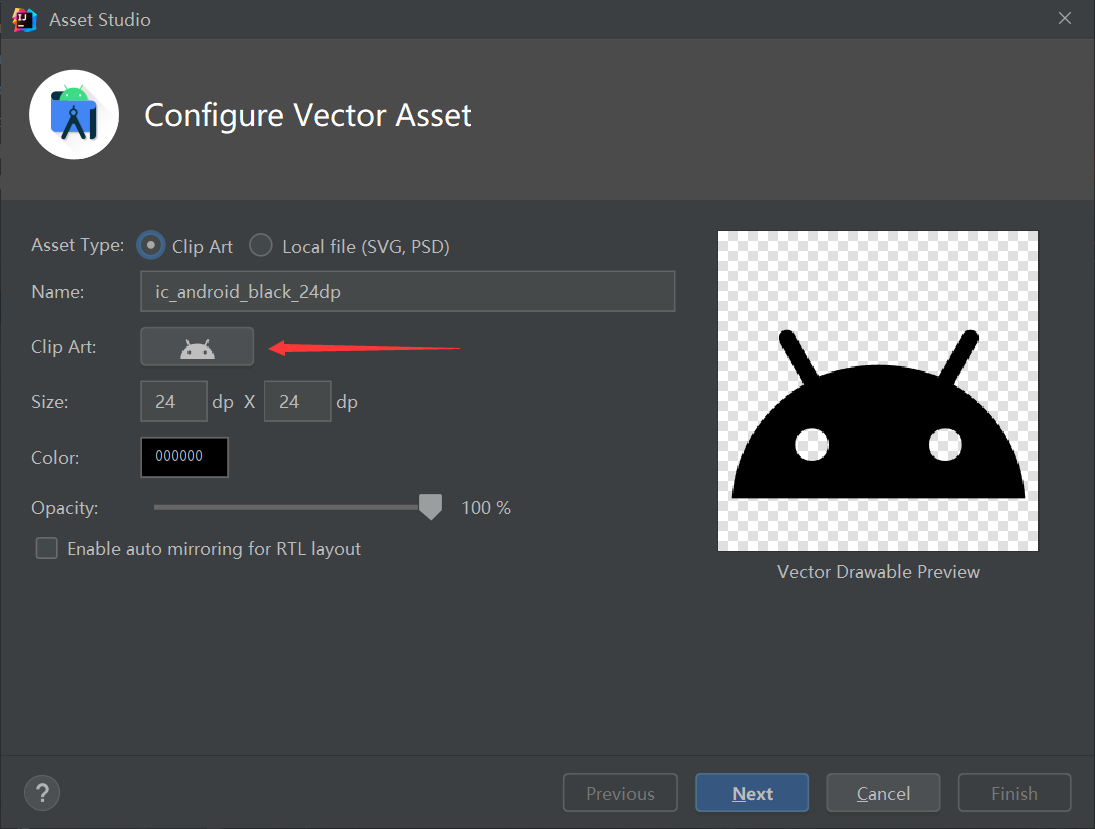1095x829 pixels.
Task: Click the "100 %" opacity value
Action: click(x=486, y=508)
